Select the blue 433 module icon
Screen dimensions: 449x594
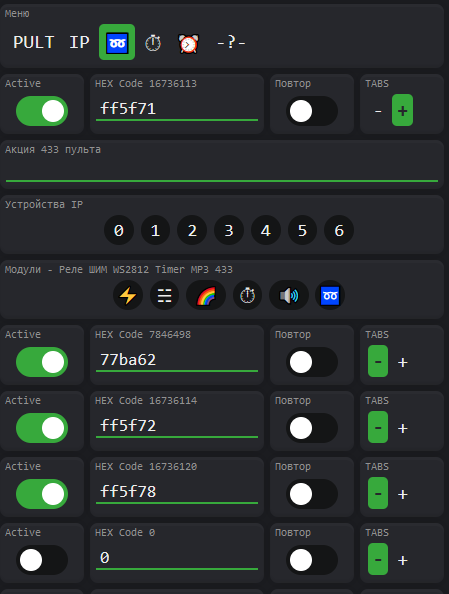[330, 295]
